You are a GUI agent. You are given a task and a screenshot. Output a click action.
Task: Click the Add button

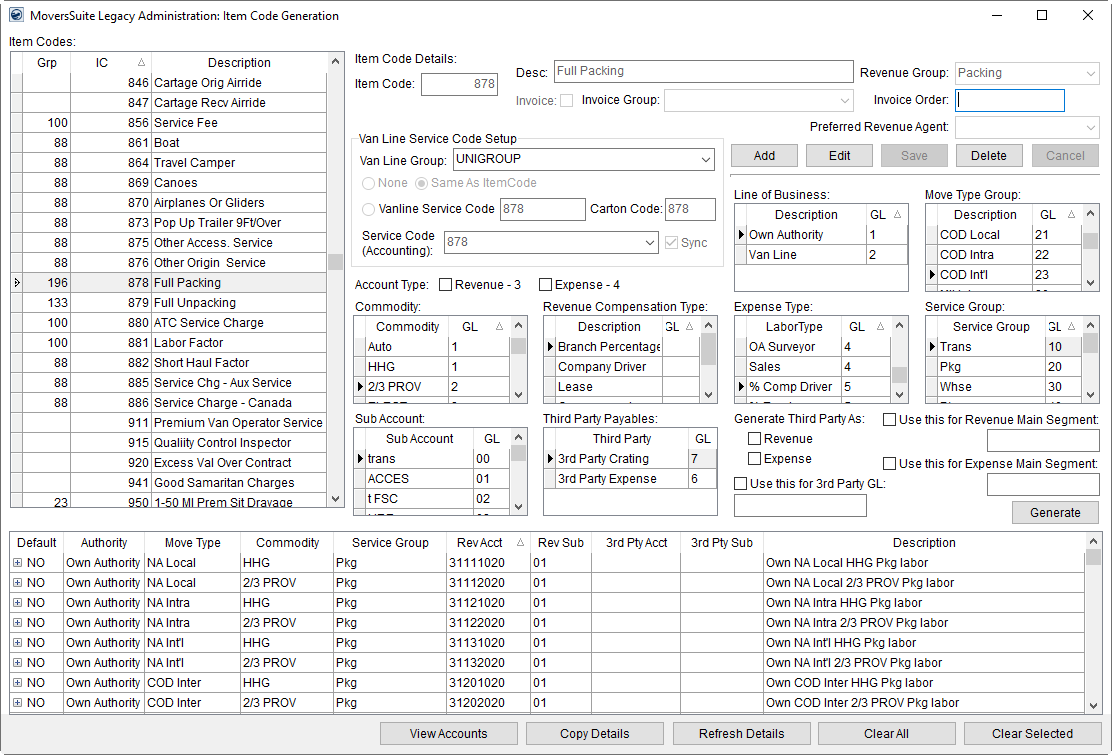pyautogui.click(x=763, y=155)
